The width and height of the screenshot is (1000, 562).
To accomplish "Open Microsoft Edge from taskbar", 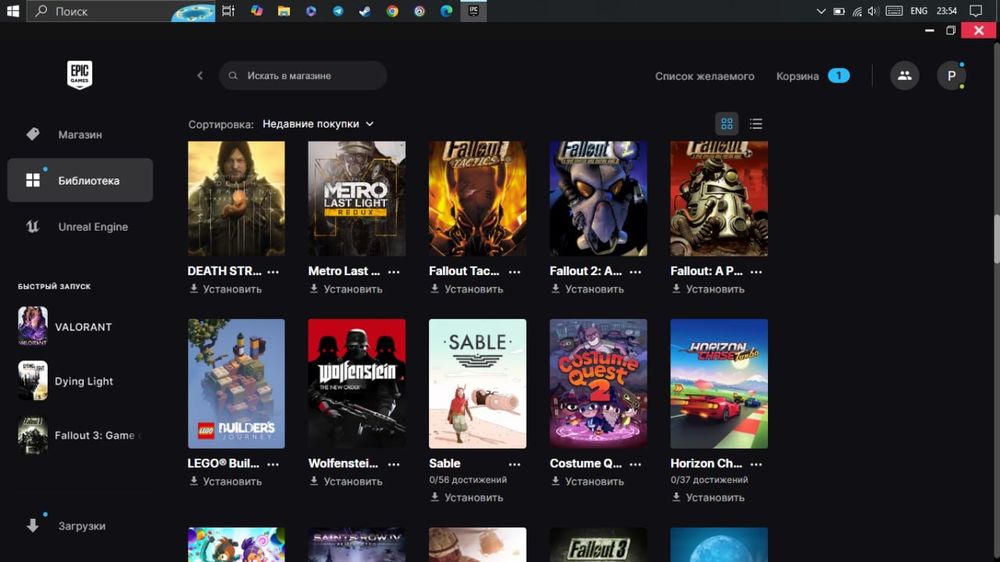I will 446,11.
